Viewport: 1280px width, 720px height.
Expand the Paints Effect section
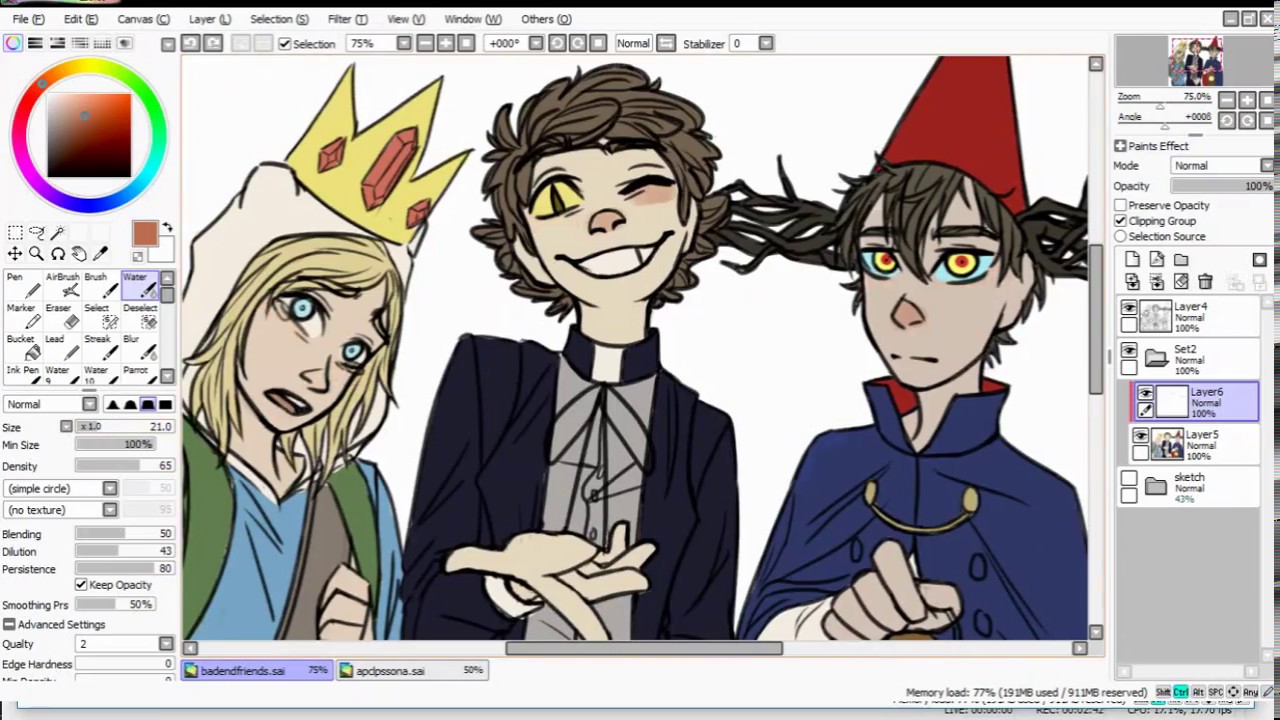1120,146
